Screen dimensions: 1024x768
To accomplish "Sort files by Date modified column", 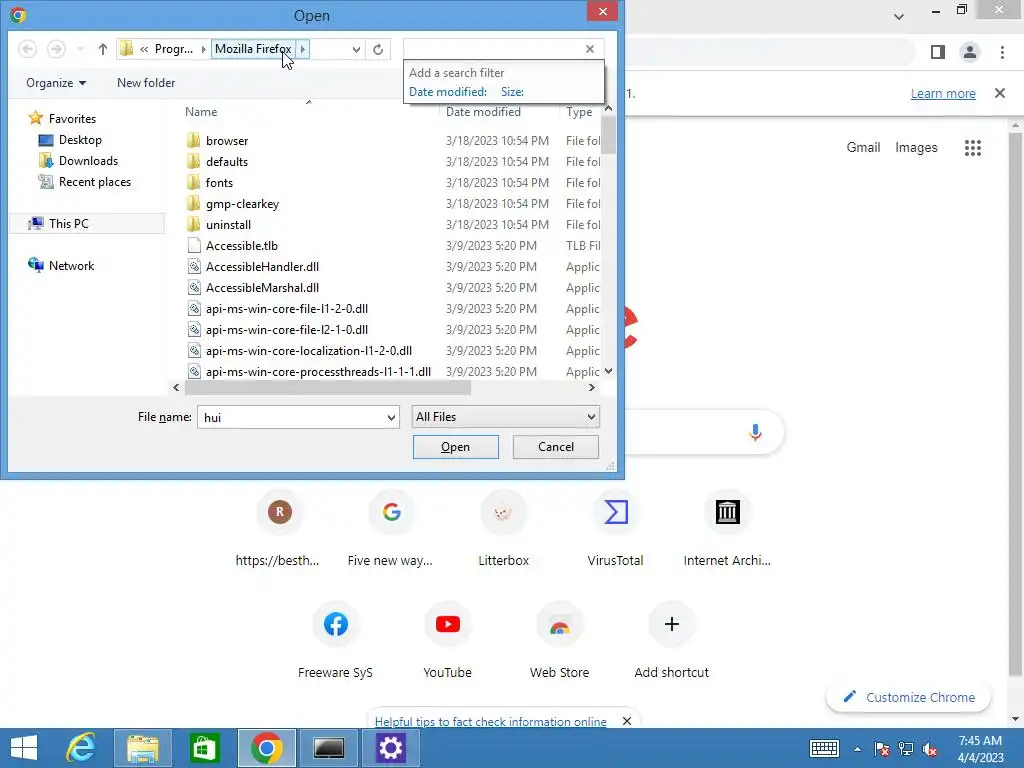I will (x=483, y=112).
